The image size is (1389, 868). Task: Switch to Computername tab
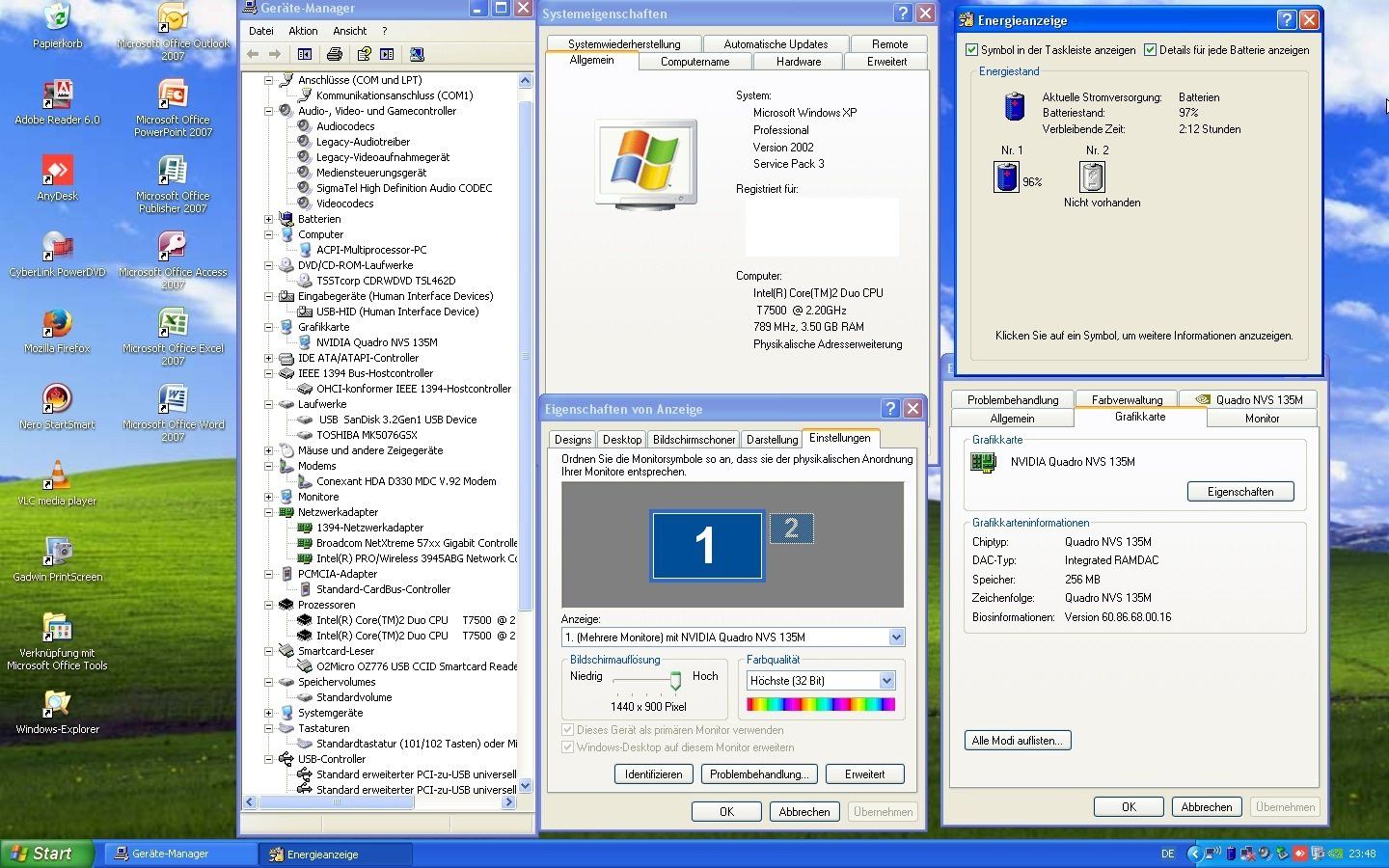694,62
